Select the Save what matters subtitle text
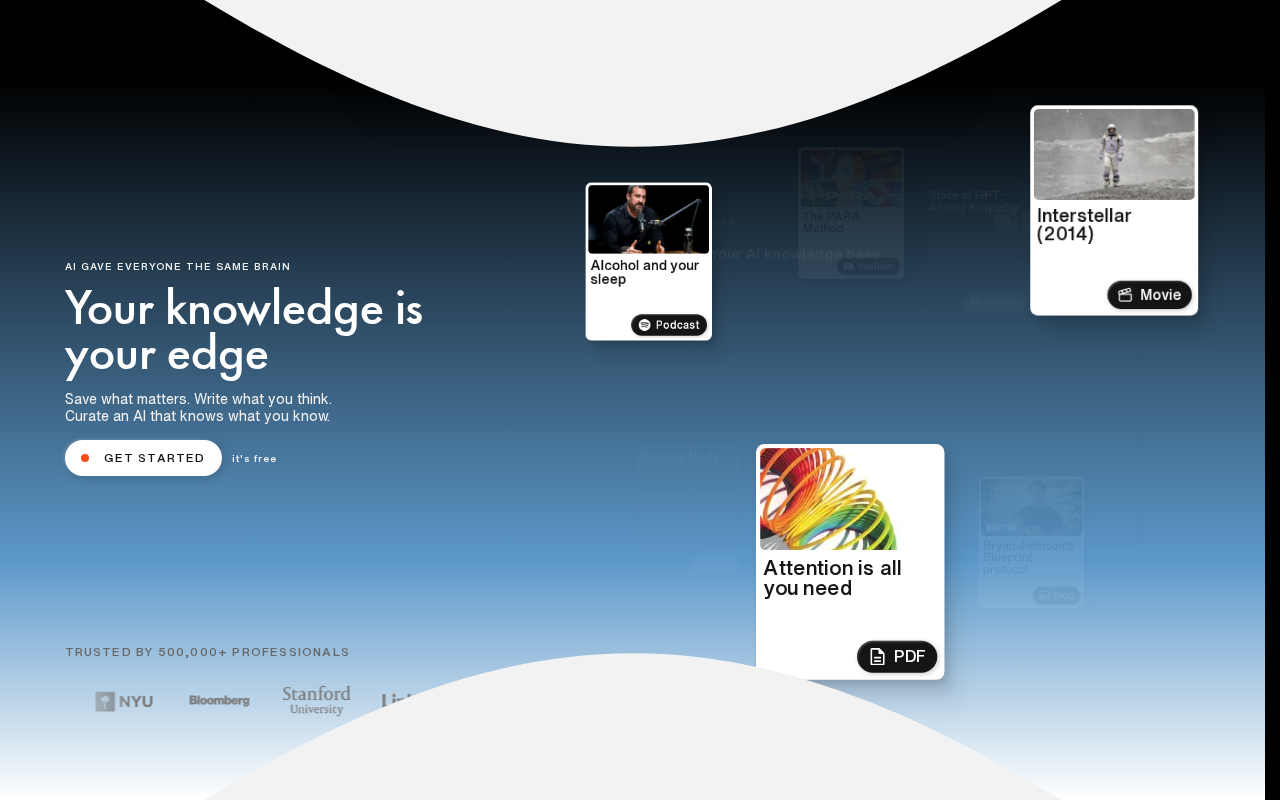 click(x=198, y=407)
